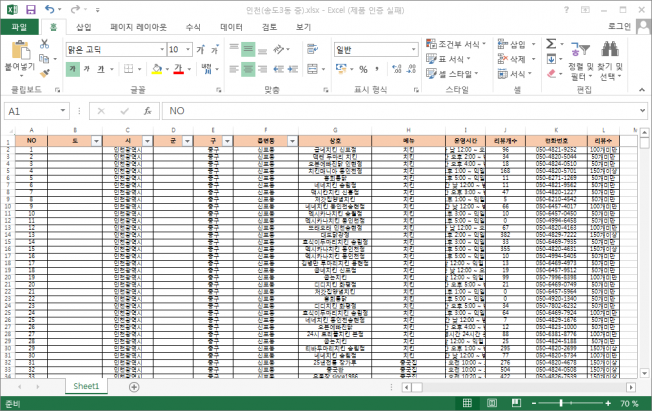Cut selection with the scissors icon
The width and height of the screenshot is (652, 411).
coord(44,44)
